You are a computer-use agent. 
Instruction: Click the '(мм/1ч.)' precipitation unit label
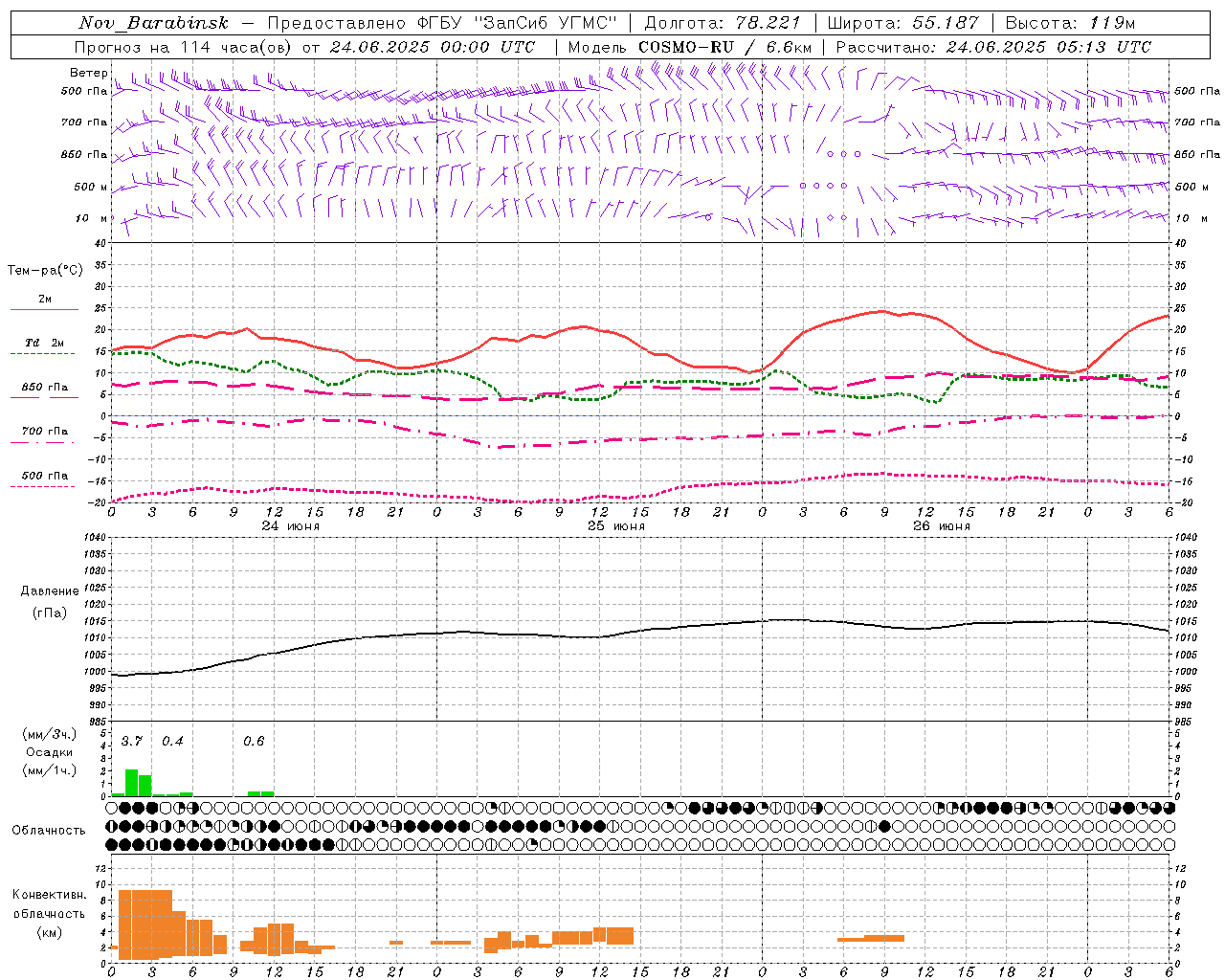point(49,771)
